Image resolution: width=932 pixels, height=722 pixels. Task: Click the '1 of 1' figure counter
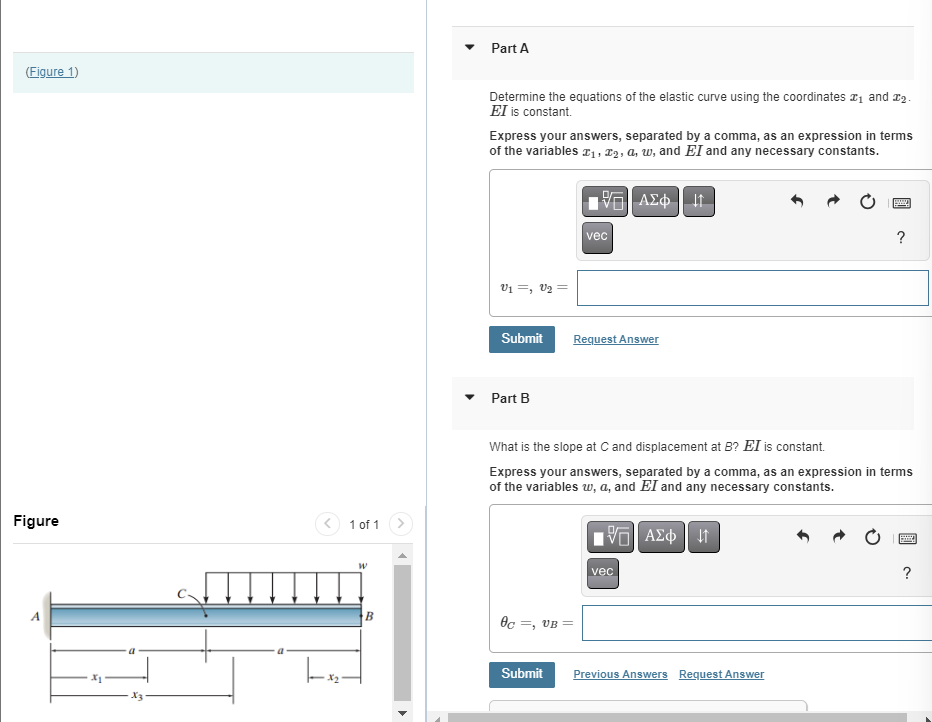click(x=364, y=525)
